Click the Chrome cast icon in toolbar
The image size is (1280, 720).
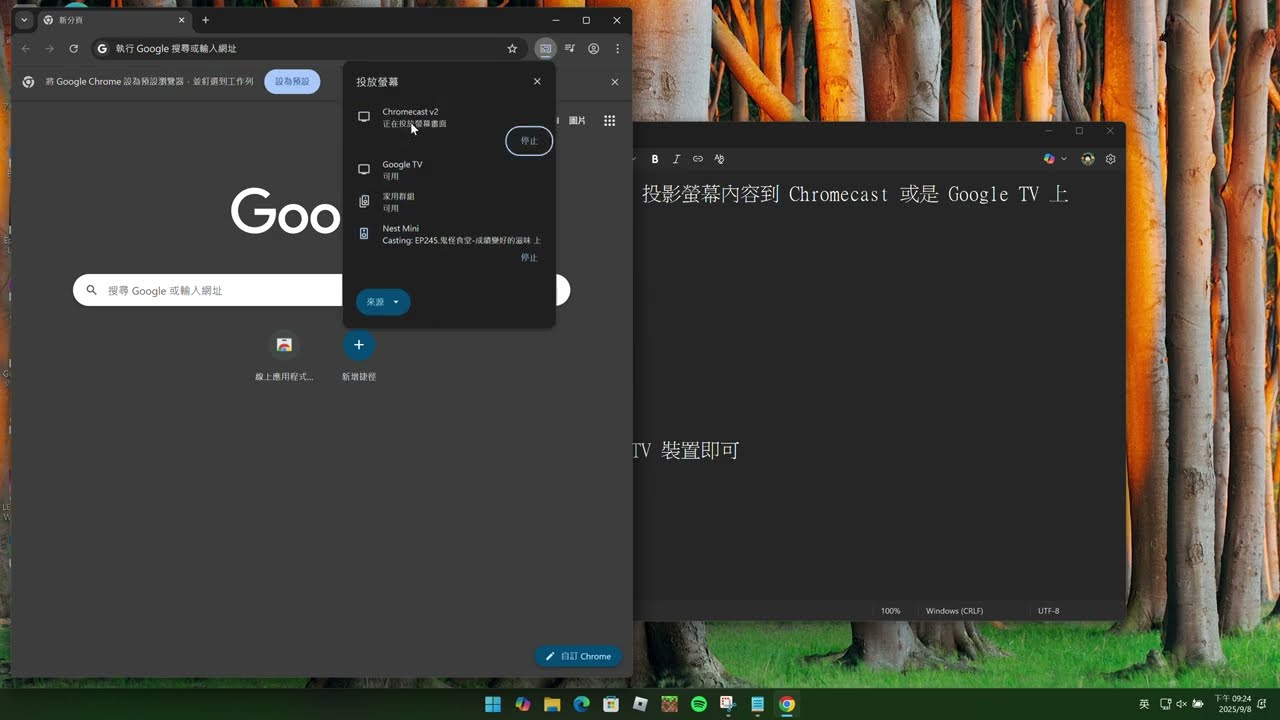[x=545, y=48]
